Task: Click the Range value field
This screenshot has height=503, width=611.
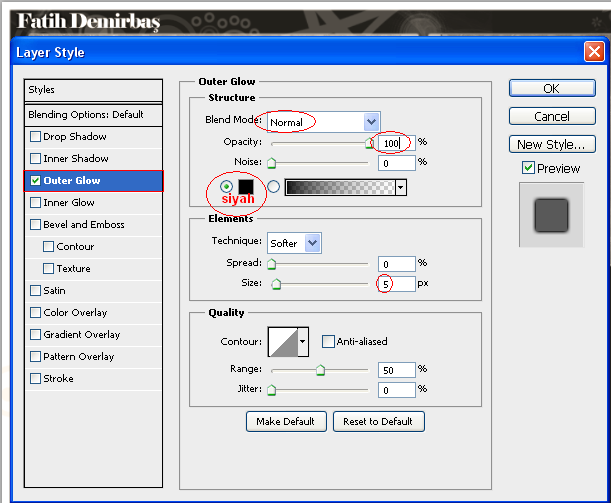Action: [x=397, y=370]
